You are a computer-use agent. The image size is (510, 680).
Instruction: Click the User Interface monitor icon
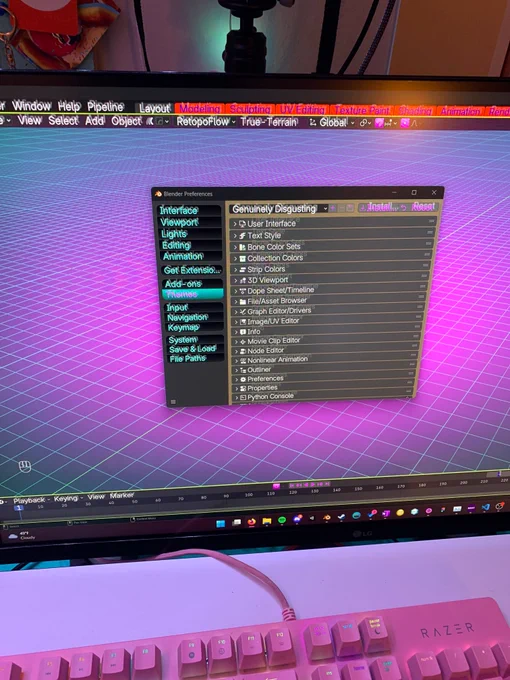pos(242,224)
